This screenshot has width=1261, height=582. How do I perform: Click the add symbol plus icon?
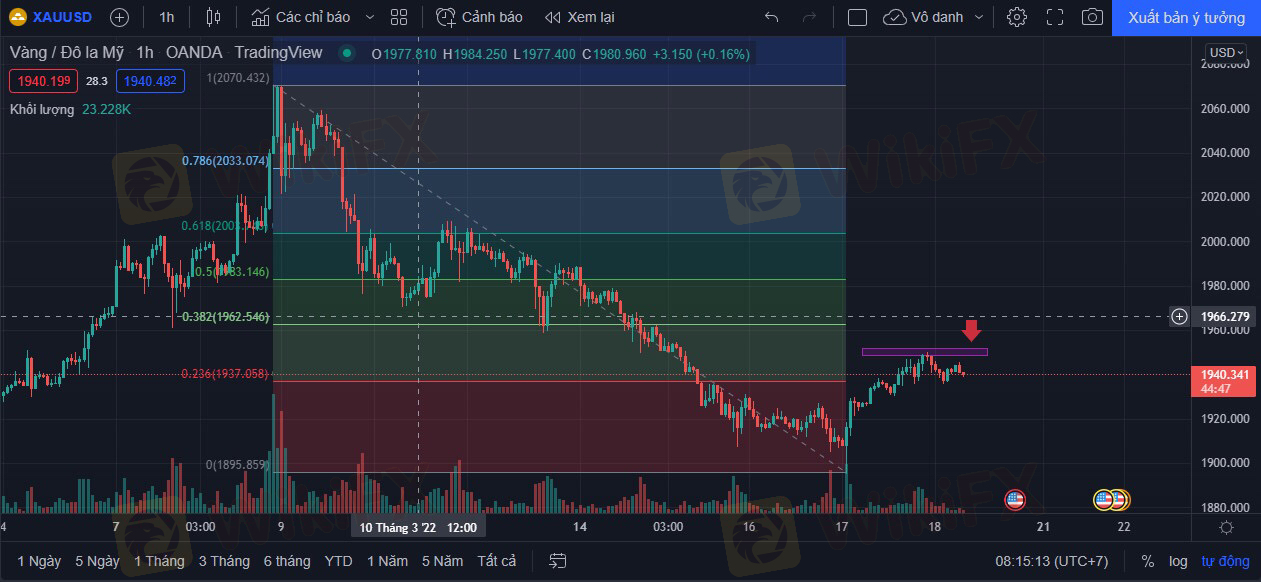pyautogui.click(x=119, y=17)
